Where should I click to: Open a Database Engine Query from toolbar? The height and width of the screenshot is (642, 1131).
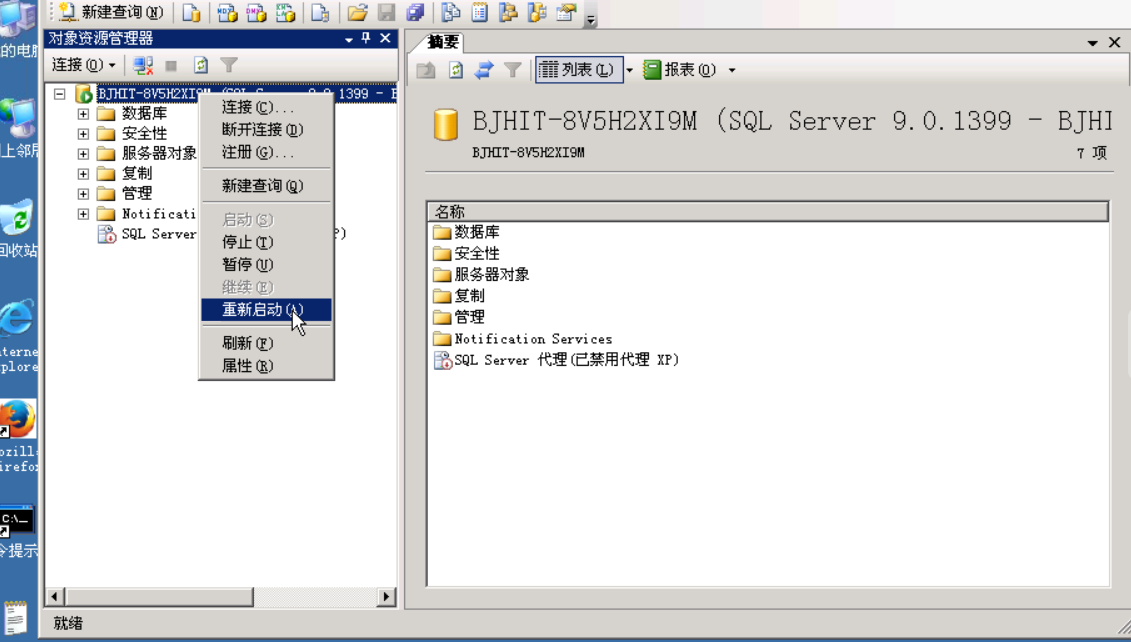click(191, 12)
